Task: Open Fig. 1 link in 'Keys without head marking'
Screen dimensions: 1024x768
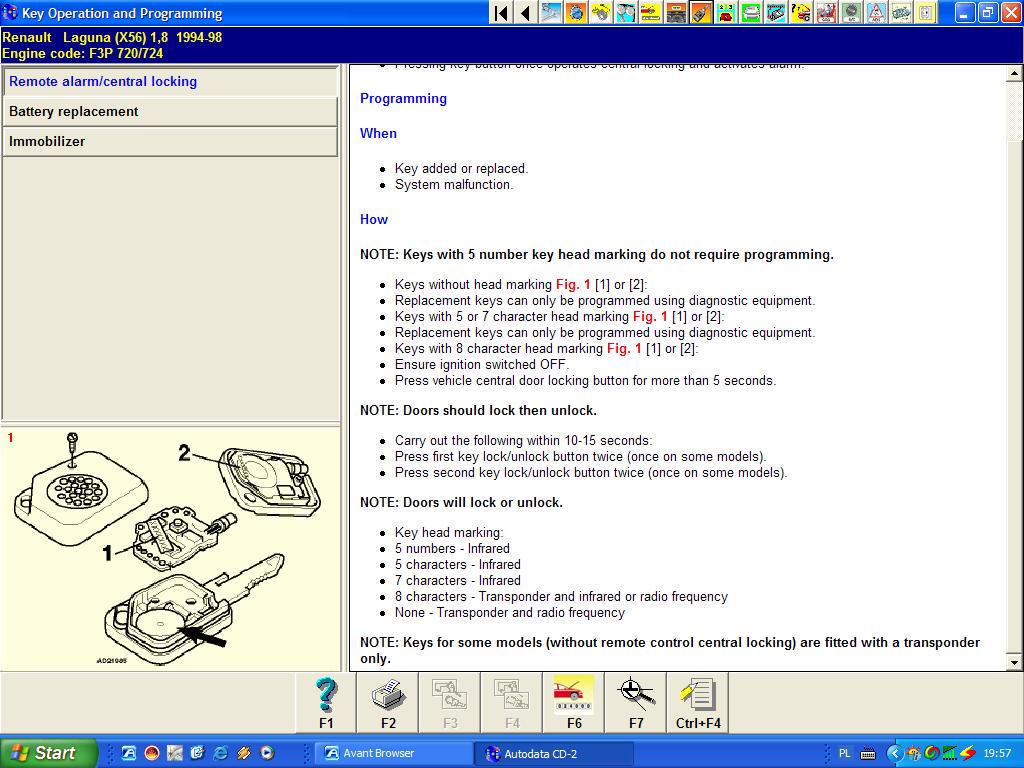Action: pos(573,285)
